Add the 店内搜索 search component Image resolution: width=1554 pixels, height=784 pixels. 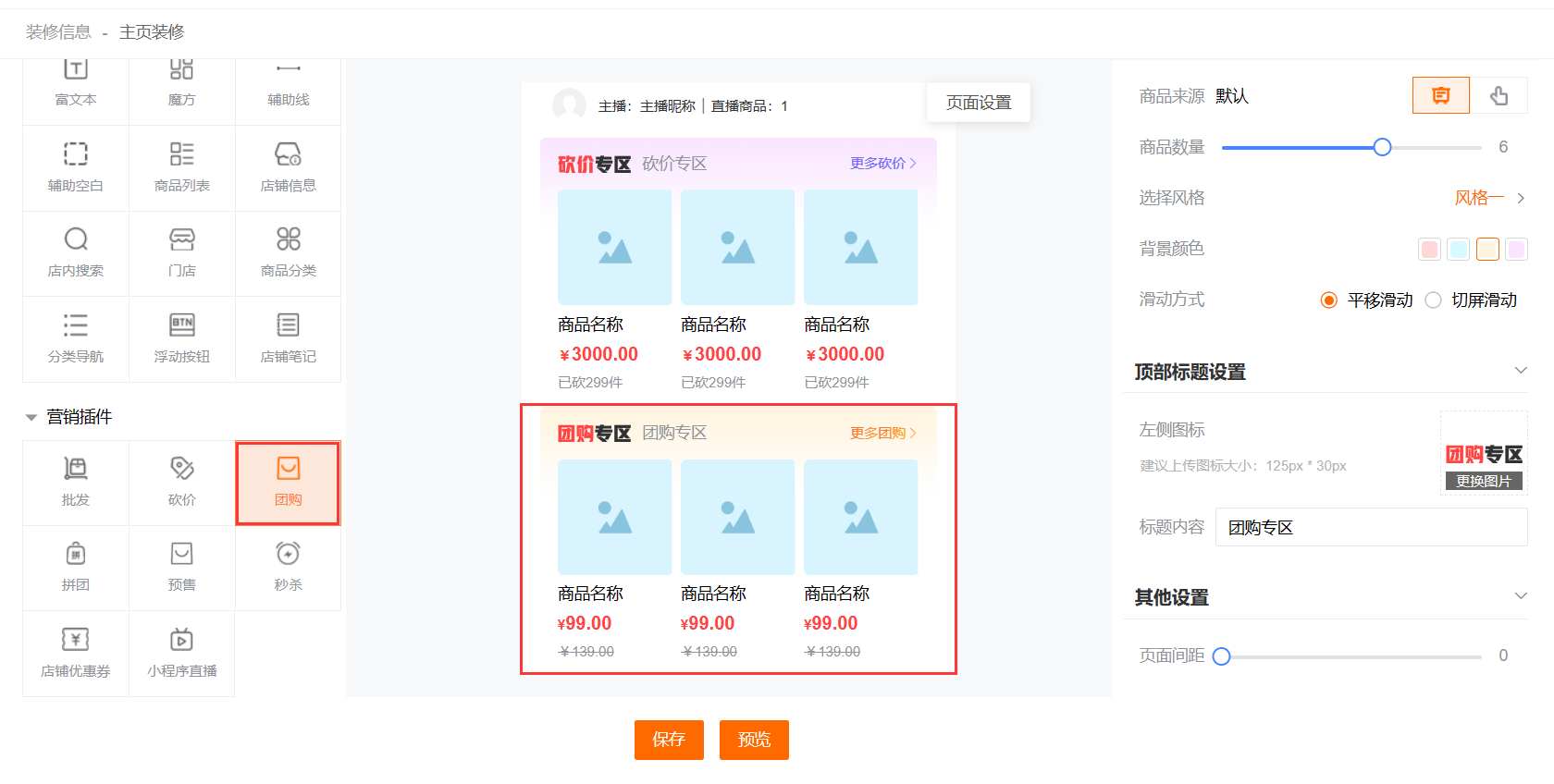click(76, 251)
